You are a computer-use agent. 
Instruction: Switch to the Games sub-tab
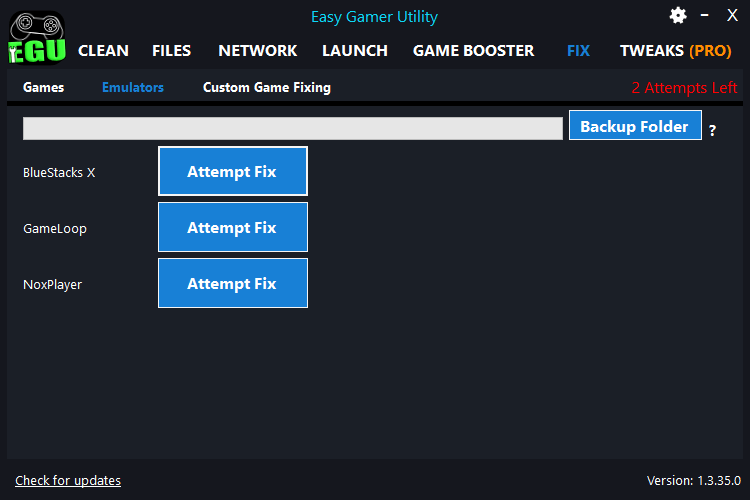tap(44, 88)
